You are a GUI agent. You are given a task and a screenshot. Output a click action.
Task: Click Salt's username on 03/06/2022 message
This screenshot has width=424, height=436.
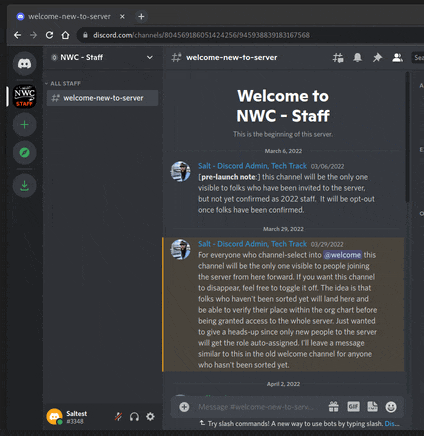252,166
